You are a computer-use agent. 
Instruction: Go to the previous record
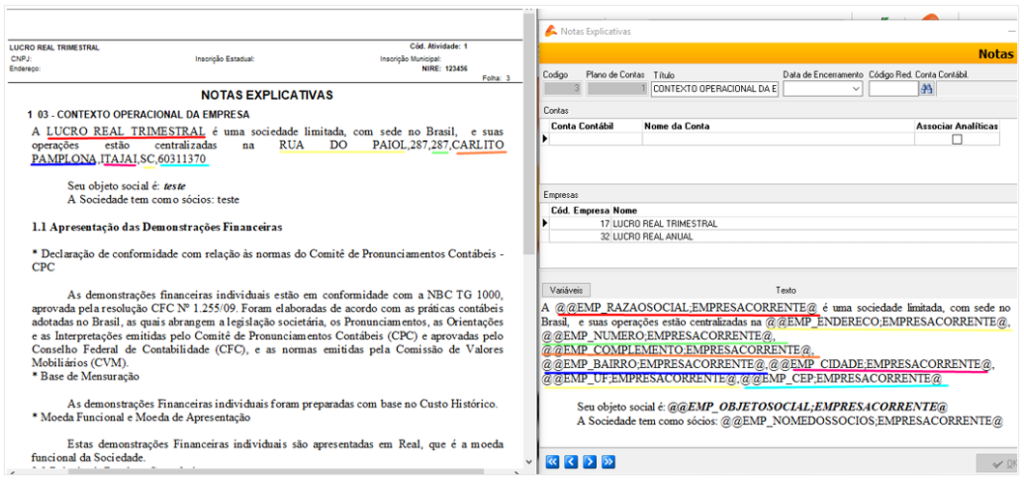pos(571,462)
